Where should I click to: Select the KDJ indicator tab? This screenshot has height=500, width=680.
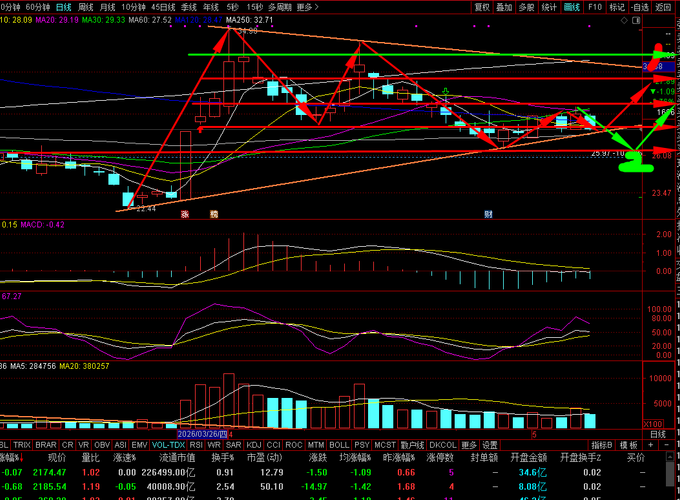point(254,445)
